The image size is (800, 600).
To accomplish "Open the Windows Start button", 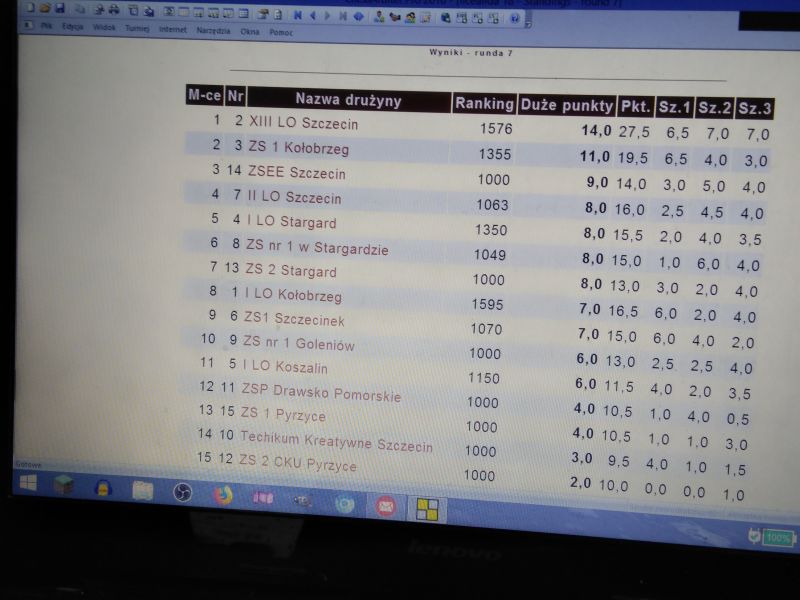I will (29, 483).
